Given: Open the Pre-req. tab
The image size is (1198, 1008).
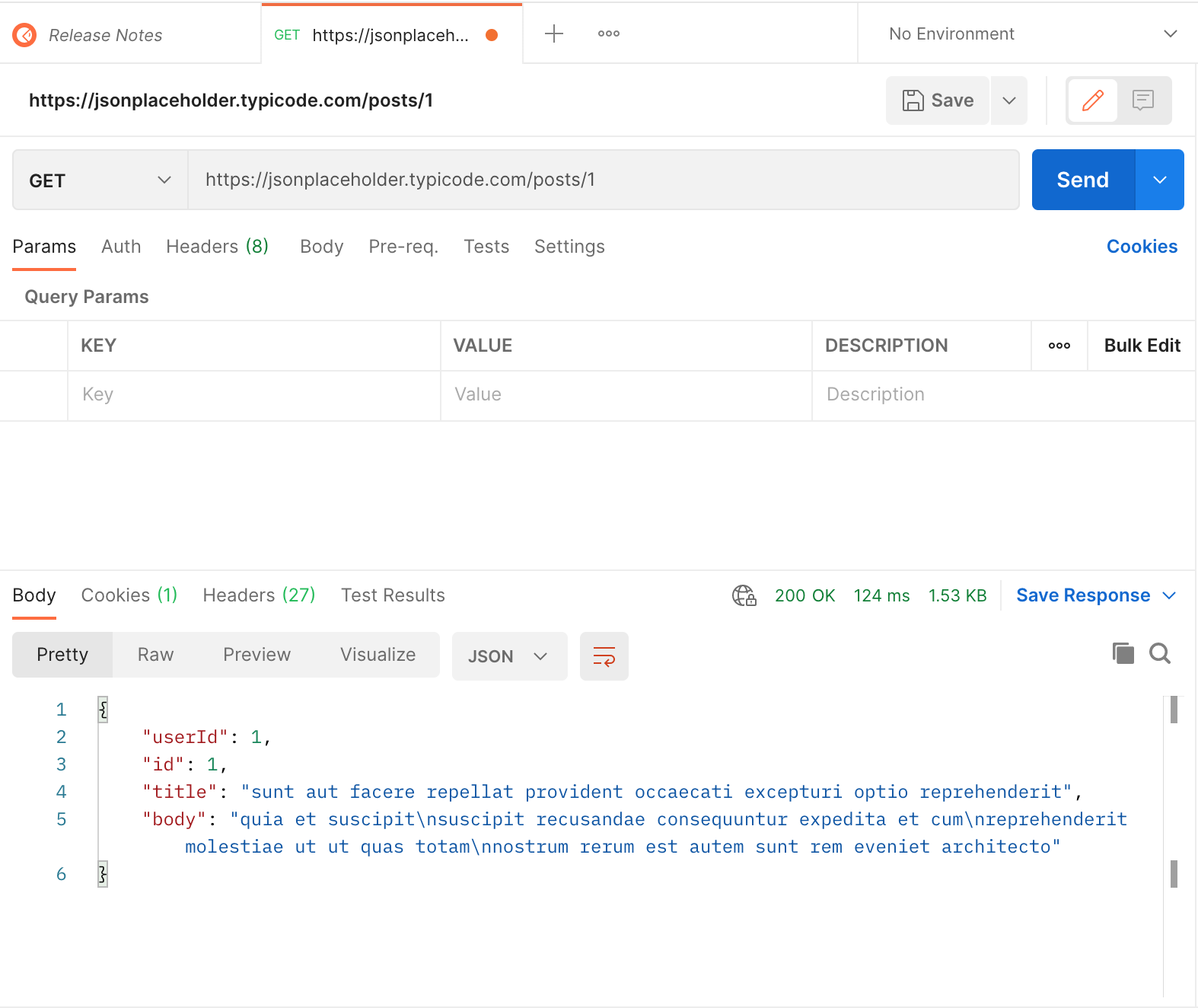Looking at the screenshot, I should click(403, 247).
